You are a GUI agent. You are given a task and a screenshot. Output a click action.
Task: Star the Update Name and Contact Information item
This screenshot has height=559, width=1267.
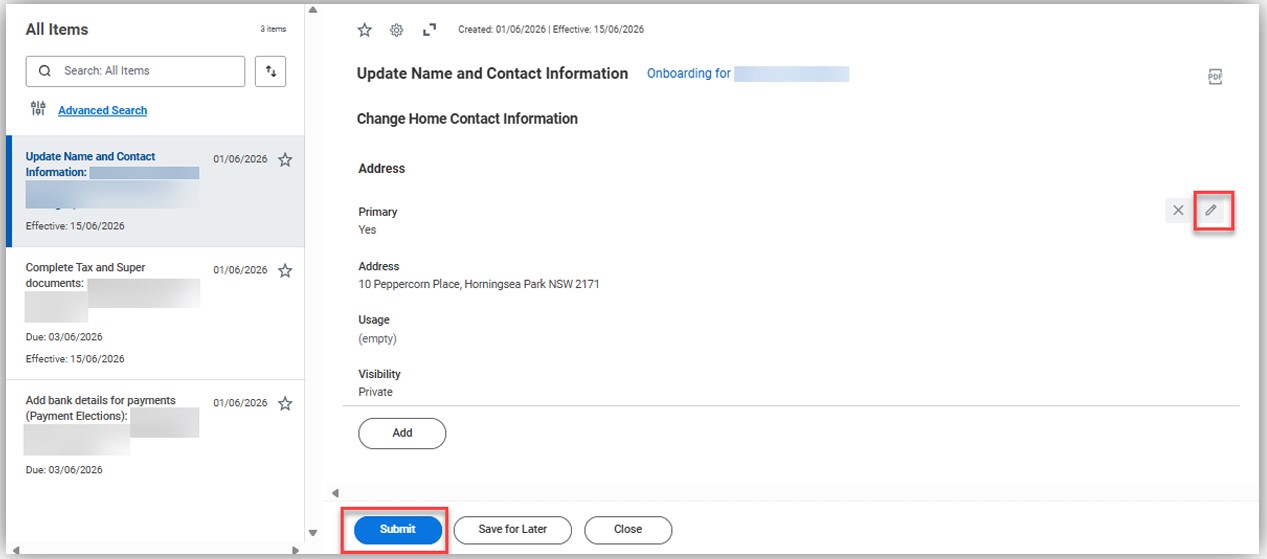285,160
